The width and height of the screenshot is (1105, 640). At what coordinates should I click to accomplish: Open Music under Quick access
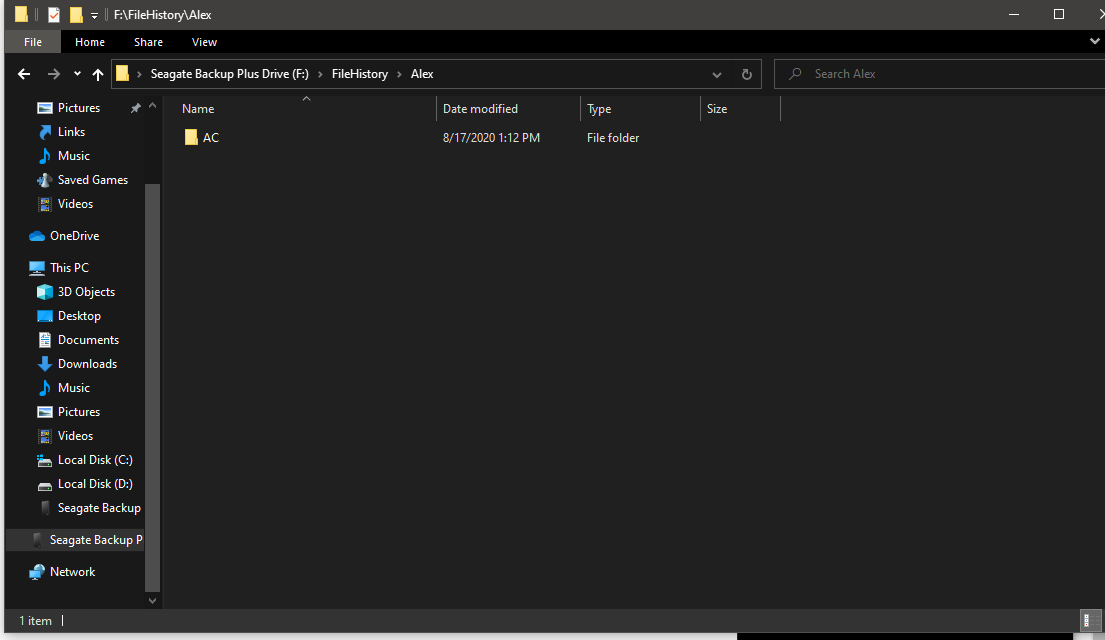(73, 156)
